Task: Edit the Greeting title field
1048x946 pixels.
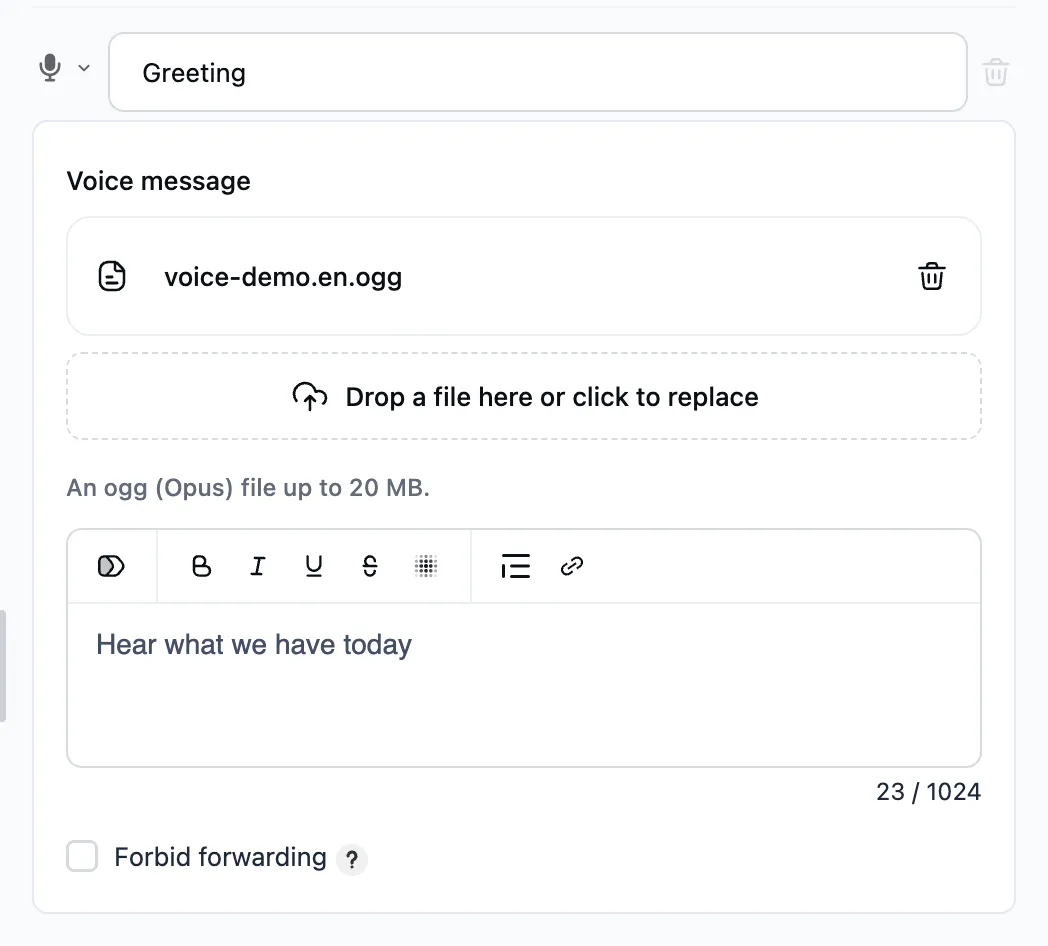Action: (537, 72)
